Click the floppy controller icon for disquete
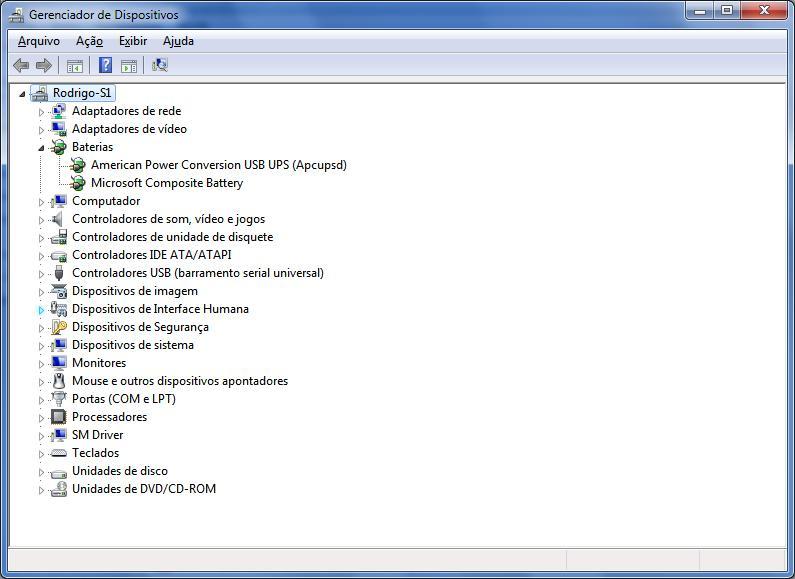795x579 pixels. (x=59, y=237)
